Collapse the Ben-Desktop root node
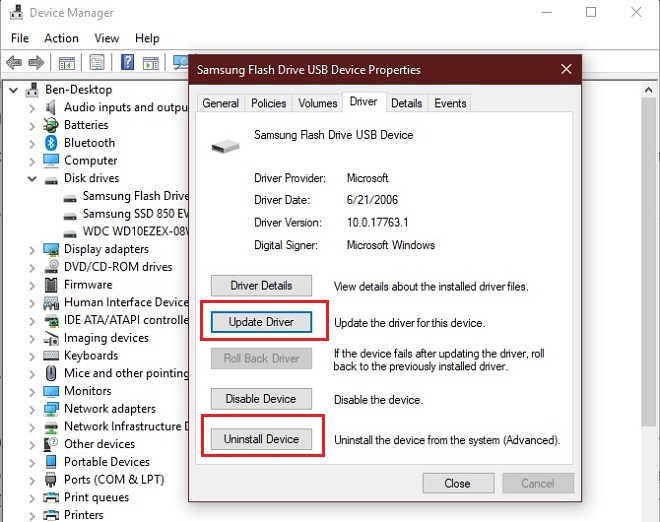This screenshot has height=522, width=660. pyautogui.click(x=13, y=90)
